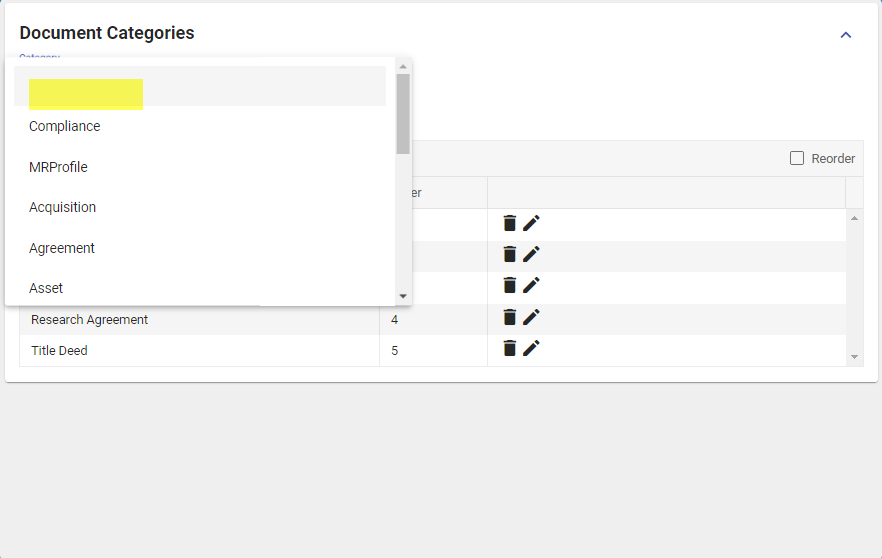This screenshot has height=558, width=882.
Task: Choose Agreement from the dropdown options
Action: click(x=62, y=248)
